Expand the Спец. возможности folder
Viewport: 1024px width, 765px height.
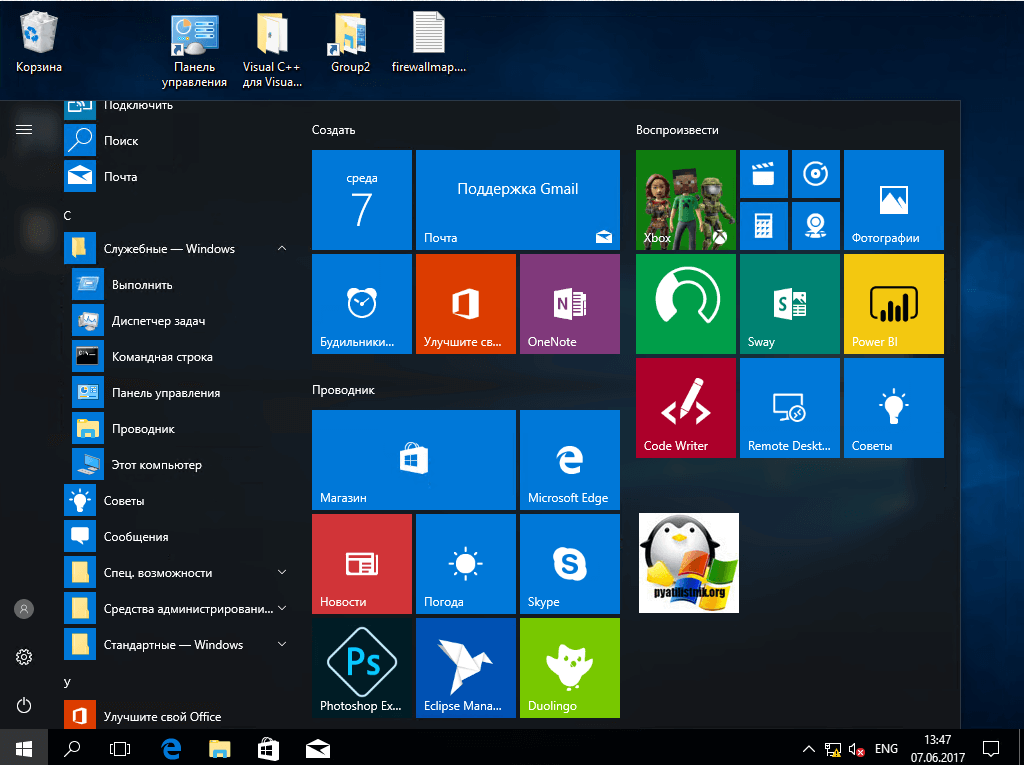pos(178,572)
